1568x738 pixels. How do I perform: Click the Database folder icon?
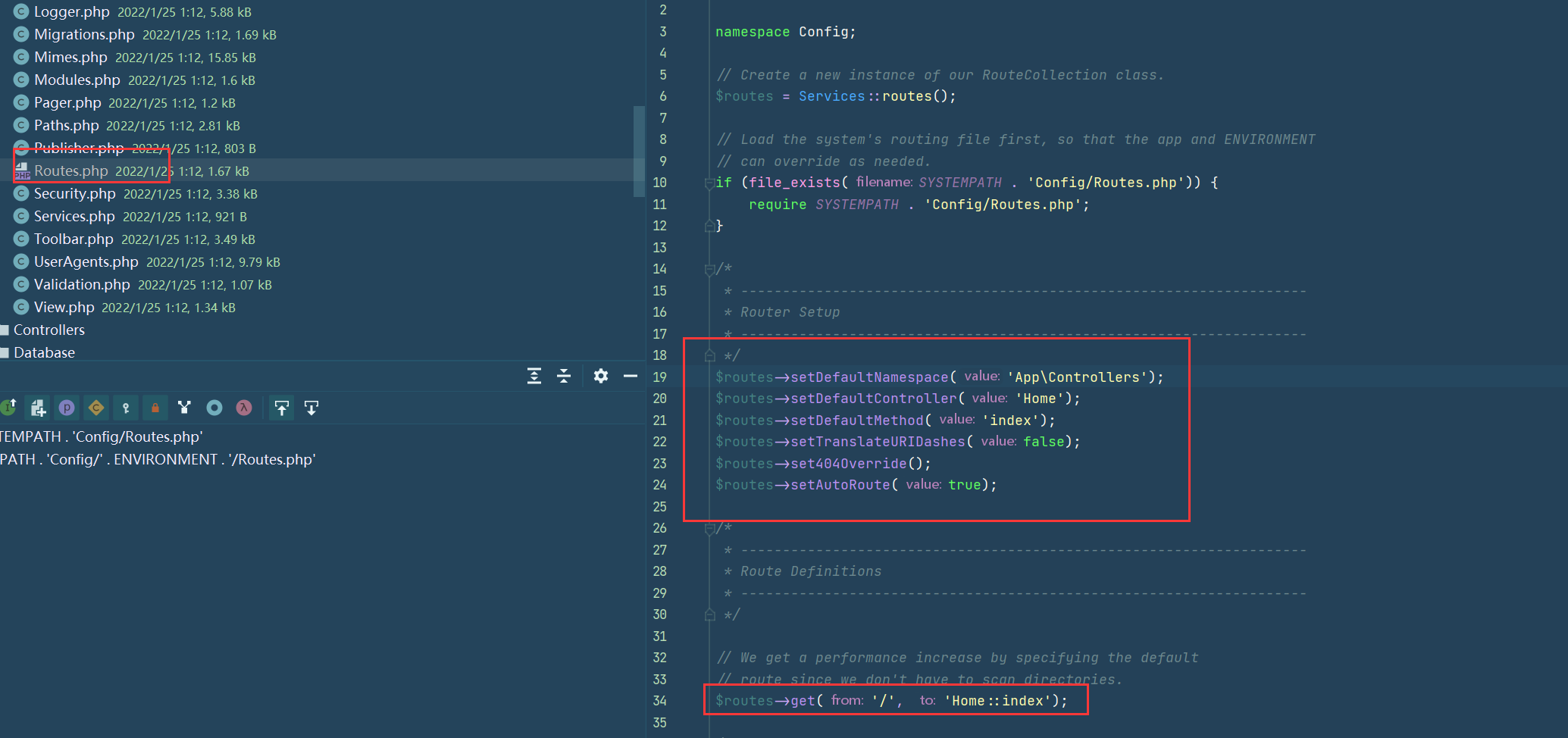pyautogui.click(x=5, y=352)
